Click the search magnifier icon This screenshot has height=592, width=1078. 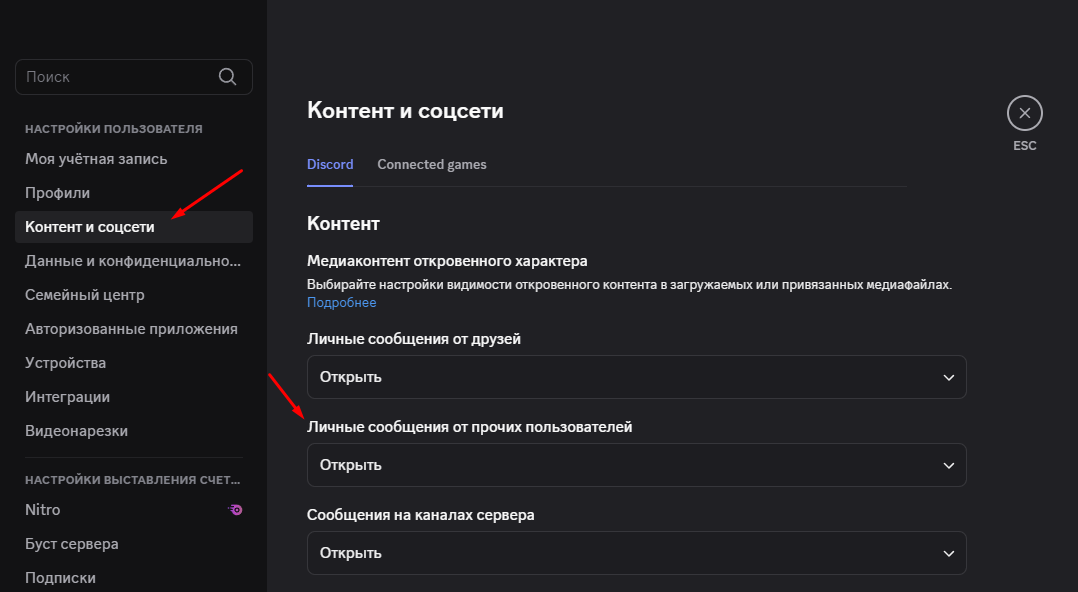228,77
